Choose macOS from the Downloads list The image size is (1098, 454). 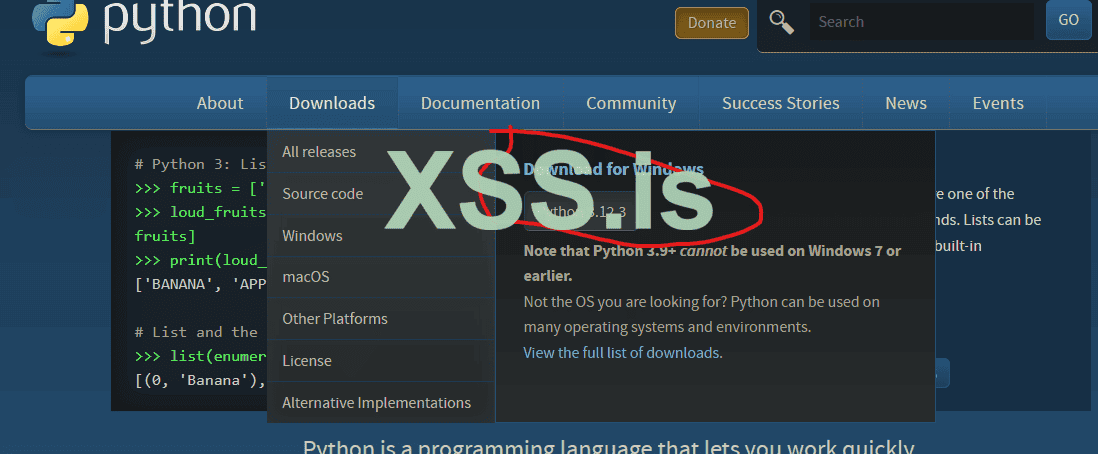(306, 277)
